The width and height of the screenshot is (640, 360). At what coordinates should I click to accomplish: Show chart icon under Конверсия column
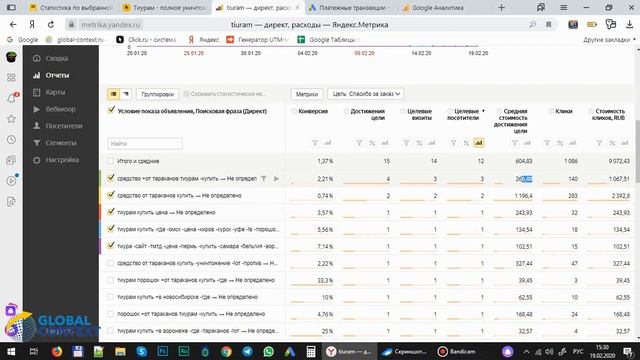(x=327, y=143)
